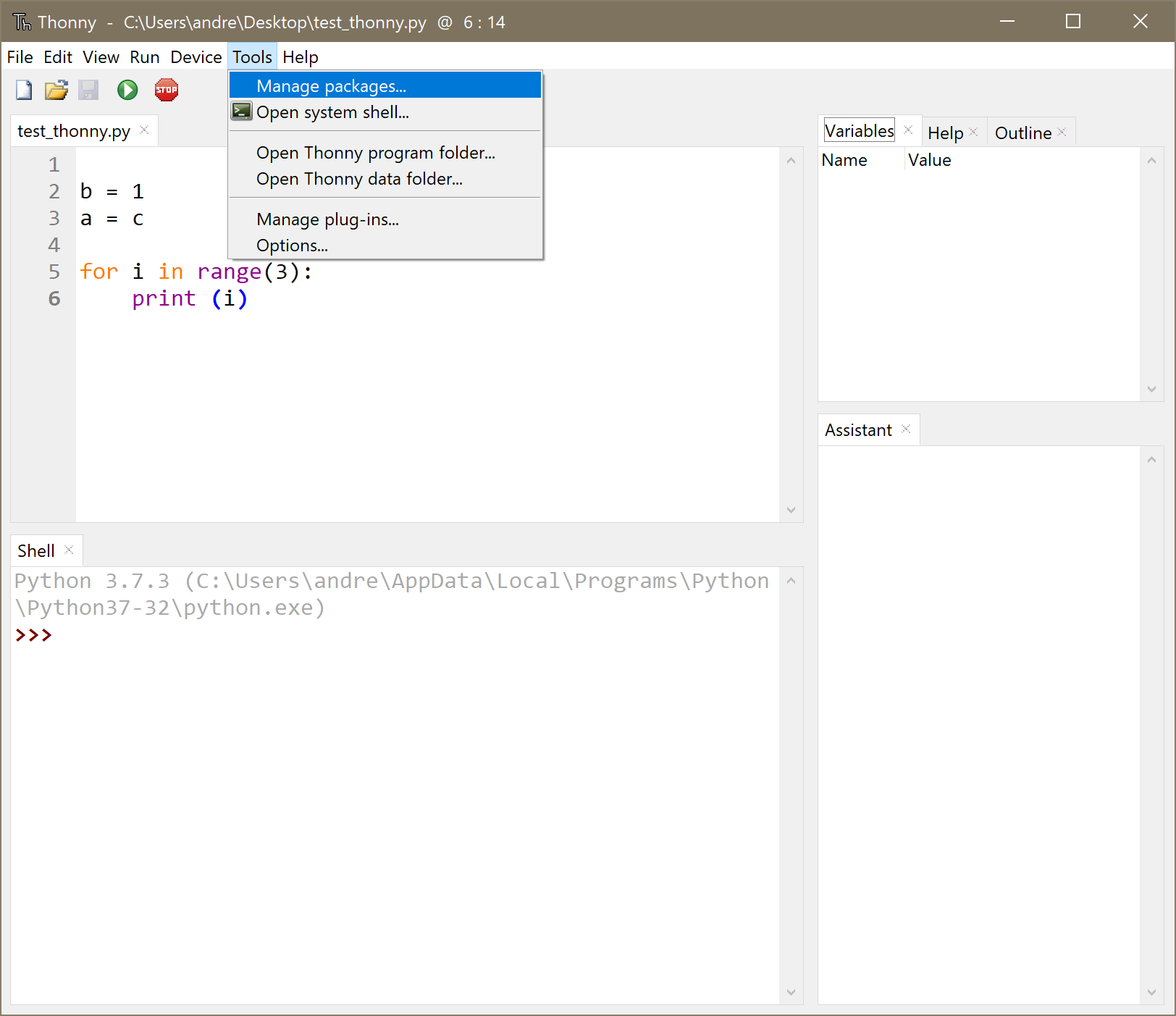Click editor scrollbar down arrow
1176x1016 pixels.
click(x=791, y=510)
